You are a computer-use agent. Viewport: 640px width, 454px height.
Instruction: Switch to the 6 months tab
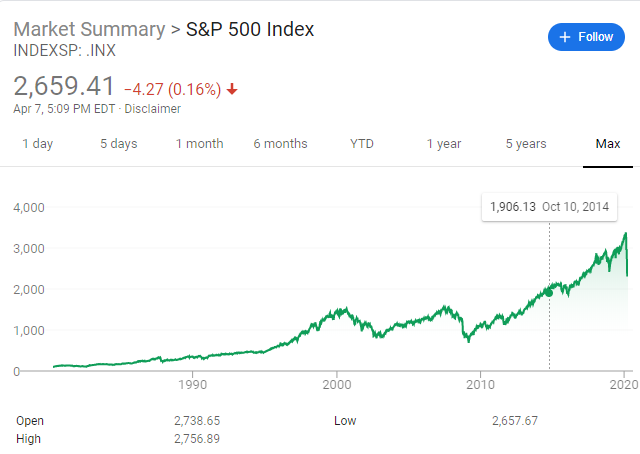pyautogui.click(x=280, y=144)
